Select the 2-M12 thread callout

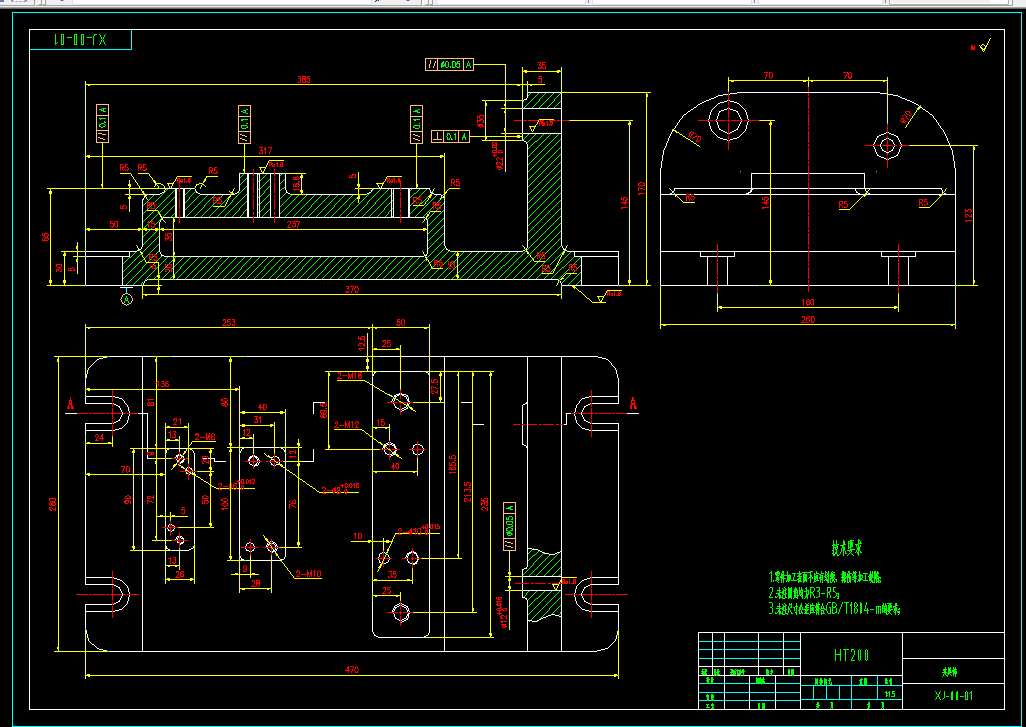pyautogui.click(x=347, y=425)
